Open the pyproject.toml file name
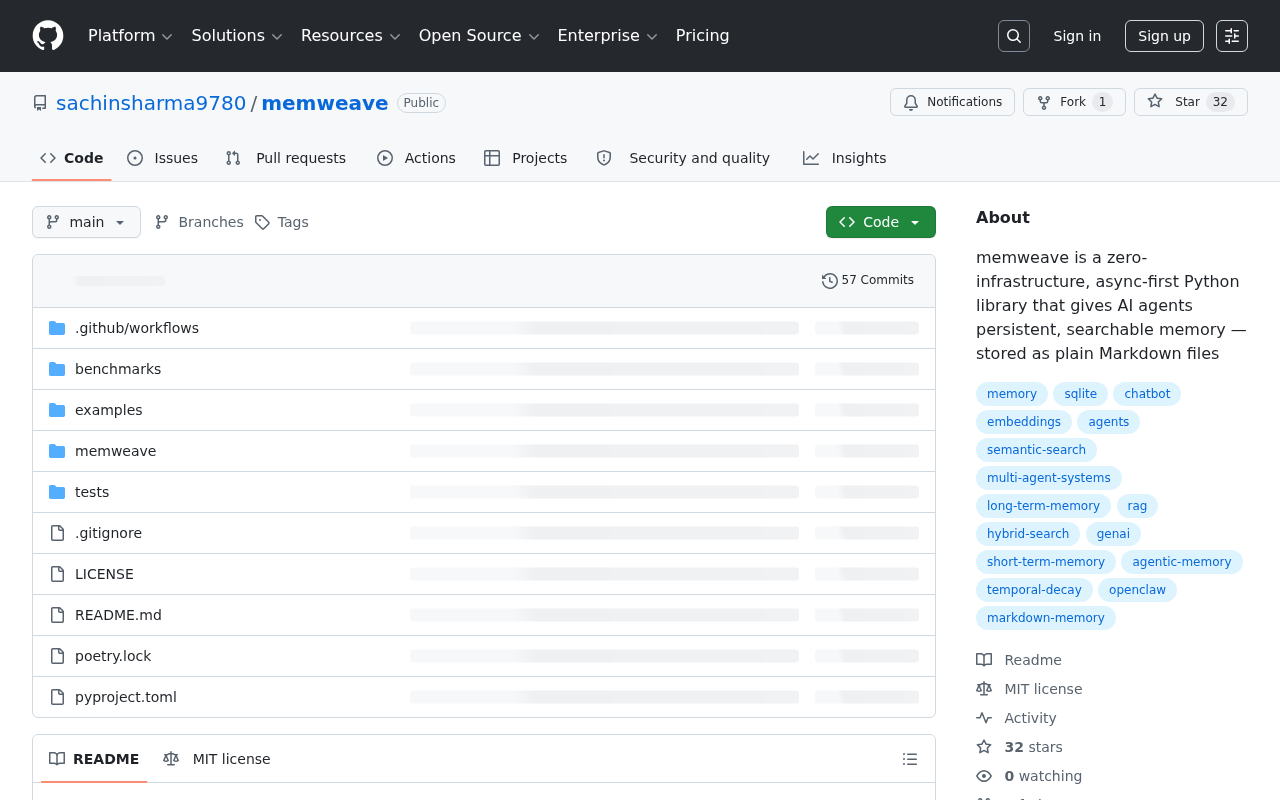Image resolution: width=1280 pixels, height=800 pixels. pos(126,697)
